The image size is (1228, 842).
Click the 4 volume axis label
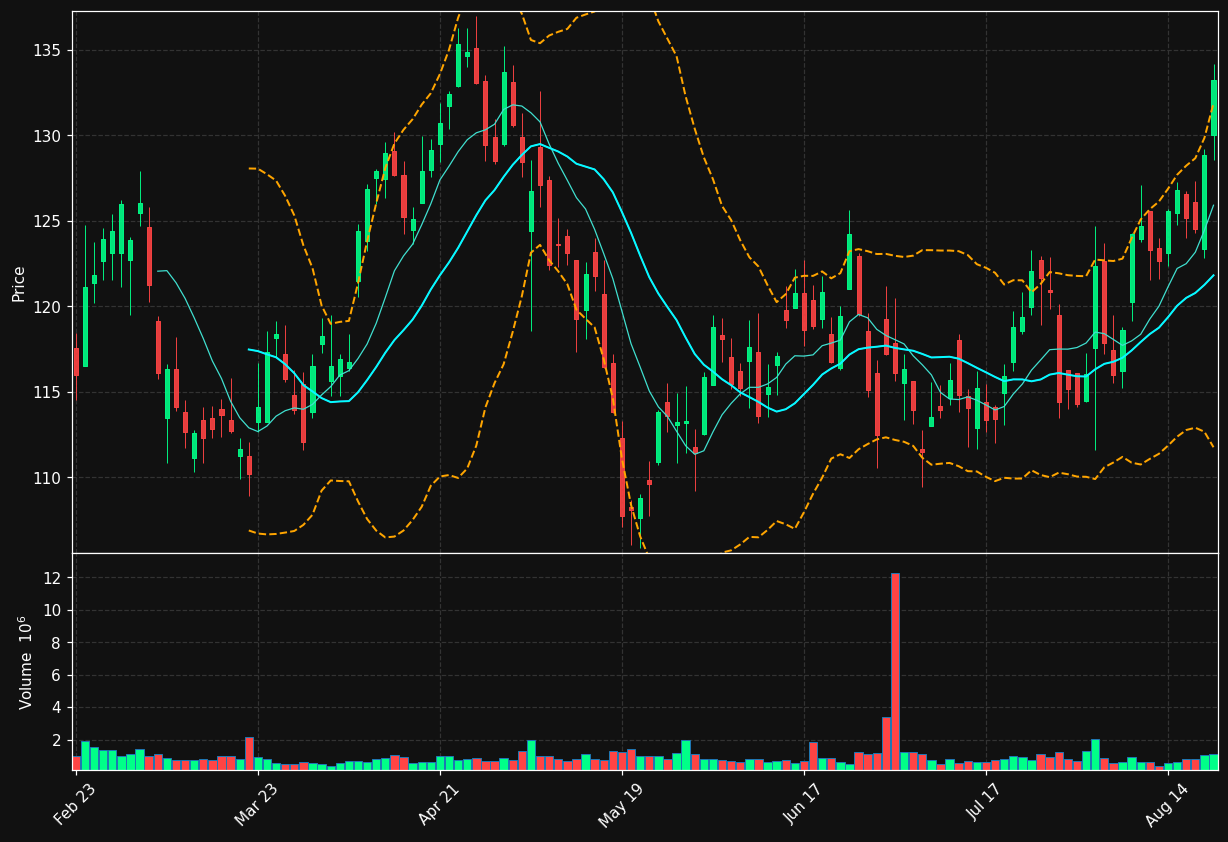point(57,708)
